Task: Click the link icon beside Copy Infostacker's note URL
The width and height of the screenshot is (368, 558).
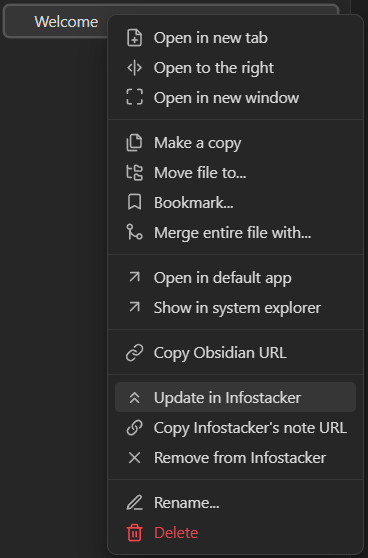Action: tap(135, 427)
